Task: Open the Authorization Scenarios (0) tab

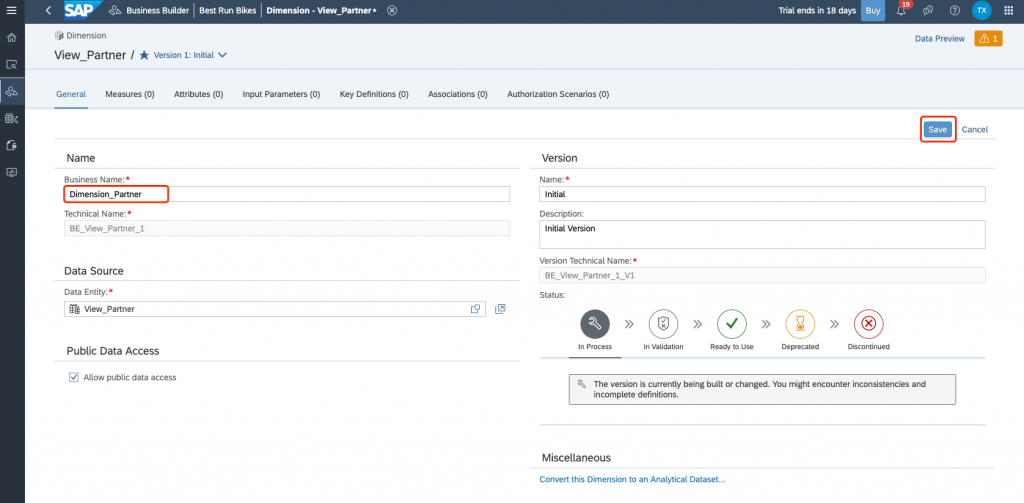Action: [558, 94]
